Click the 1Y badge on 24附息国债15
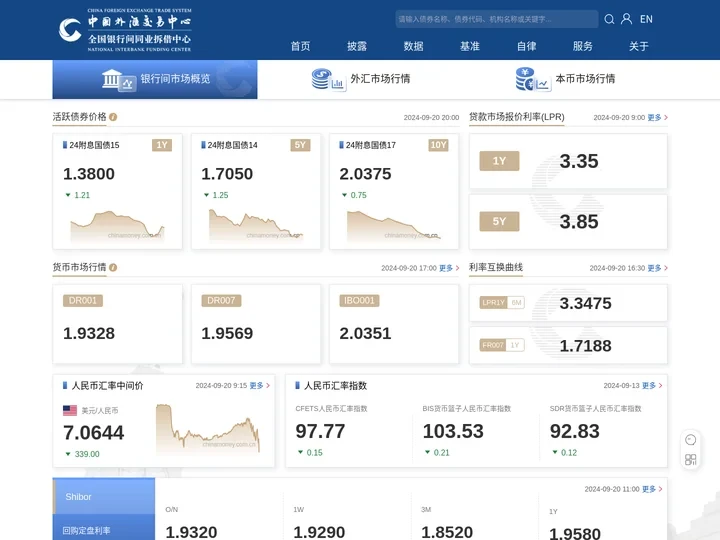The image size is (720, 540). [x=162, y=145]
